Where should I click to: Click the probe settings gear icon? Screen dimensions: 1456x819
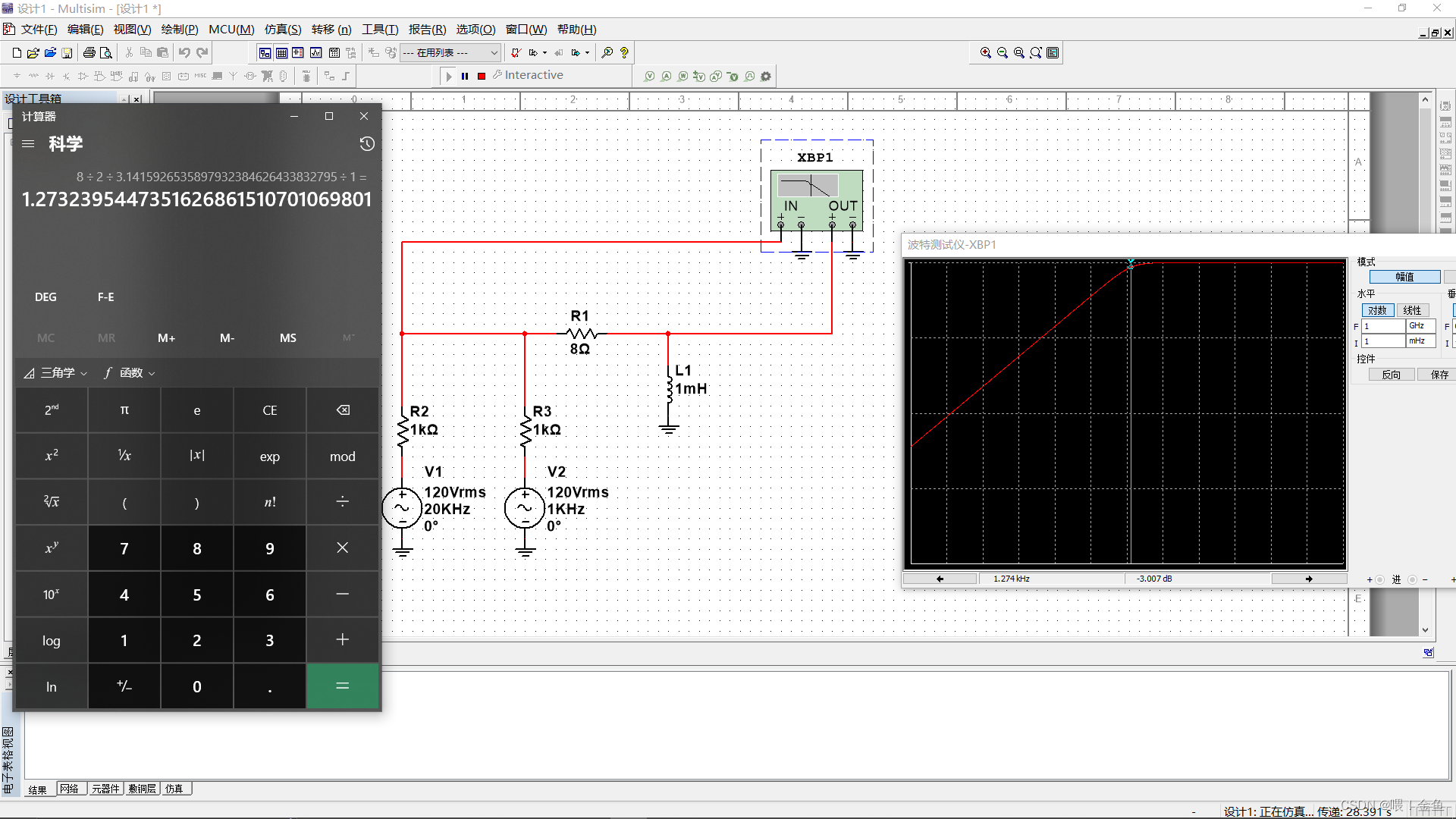766,77
